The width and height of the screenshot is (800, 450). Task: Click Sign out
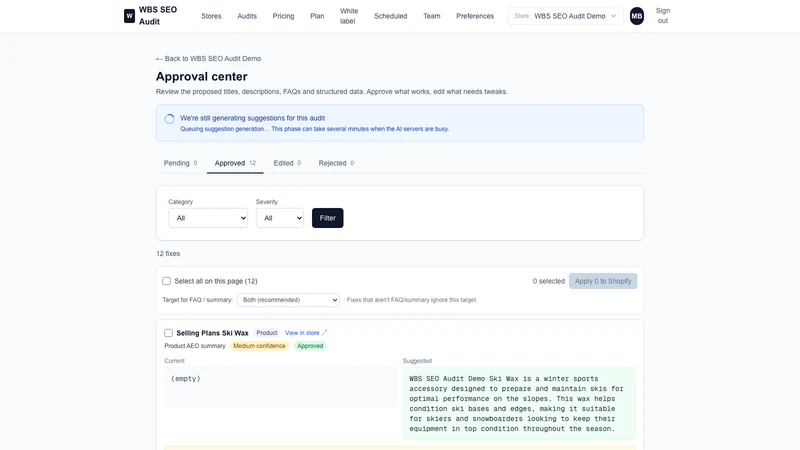pyautogui.click(x=663, y=16)
